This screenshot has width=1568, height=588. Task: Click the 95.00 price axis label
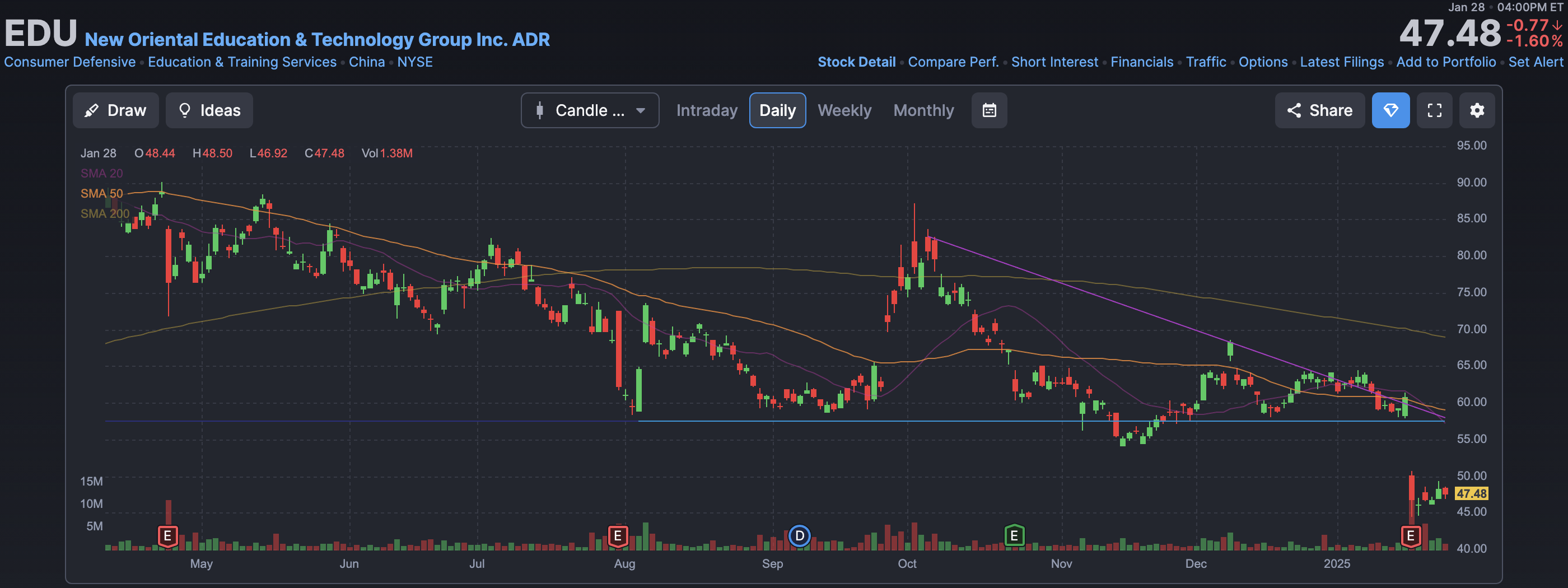click(x=1471, y=146)
